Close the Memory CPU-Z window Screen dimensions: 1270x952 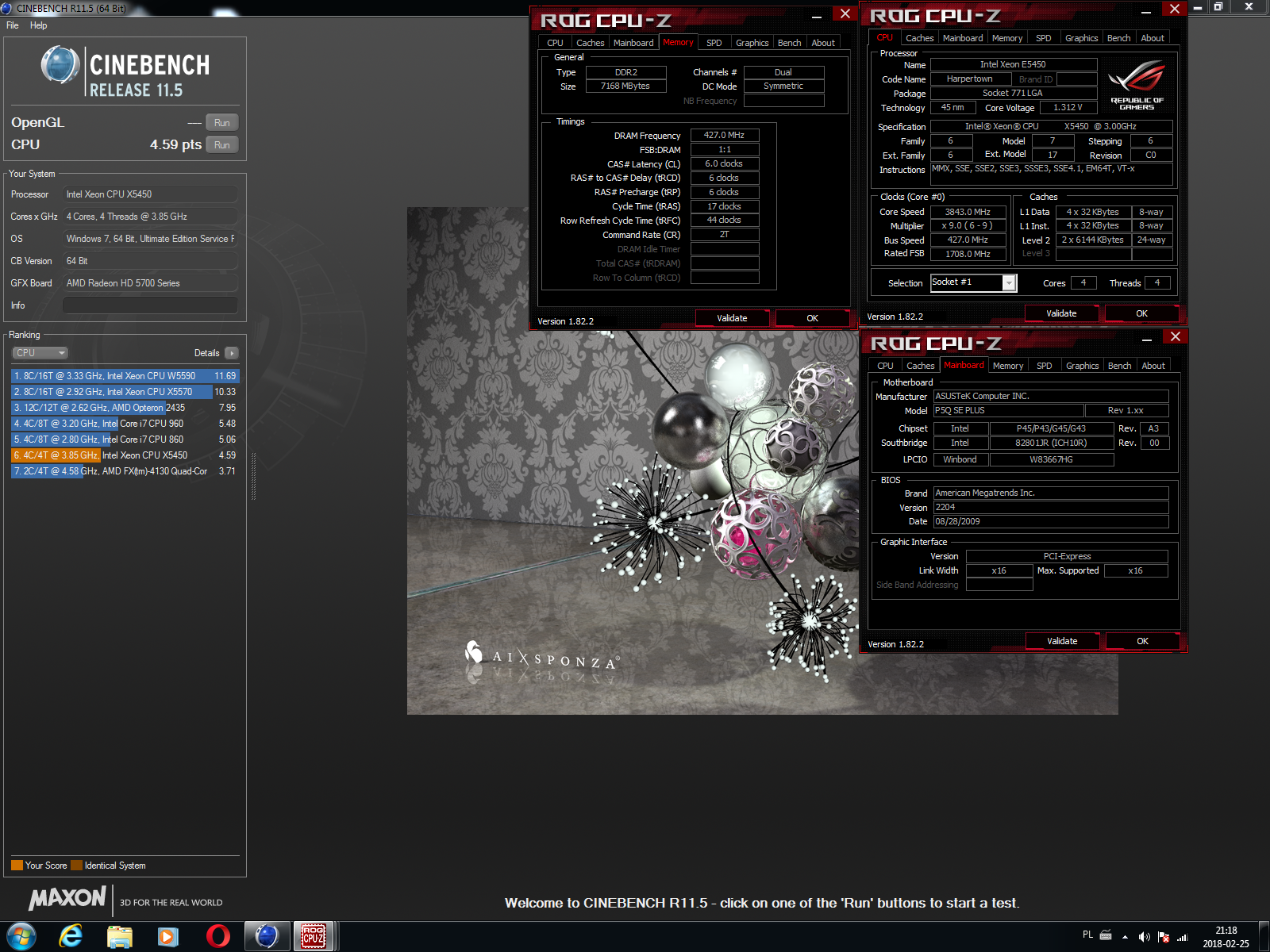click(845, 13)
